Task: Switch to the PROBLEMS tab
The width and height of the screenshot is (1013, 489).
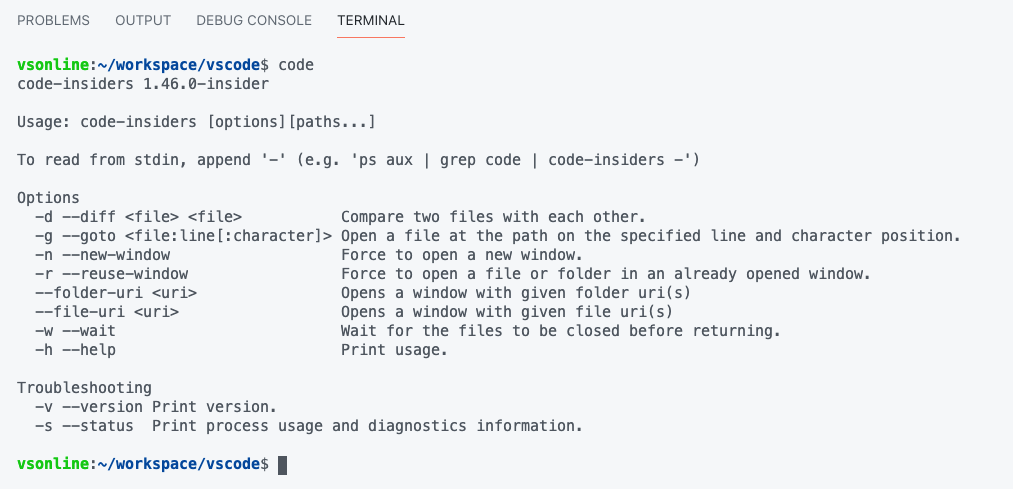Action: pos(53,20)
